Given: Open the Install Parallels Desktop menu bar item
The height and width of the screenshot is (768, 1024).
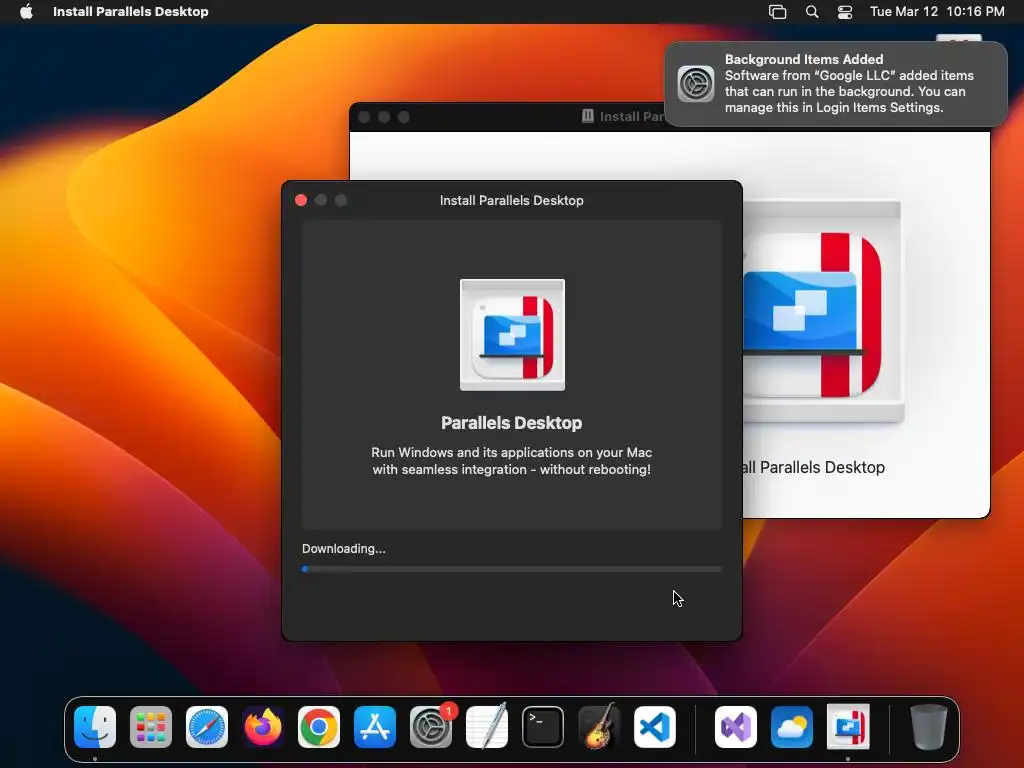Looking at the screenshot, I should (131, 12).
